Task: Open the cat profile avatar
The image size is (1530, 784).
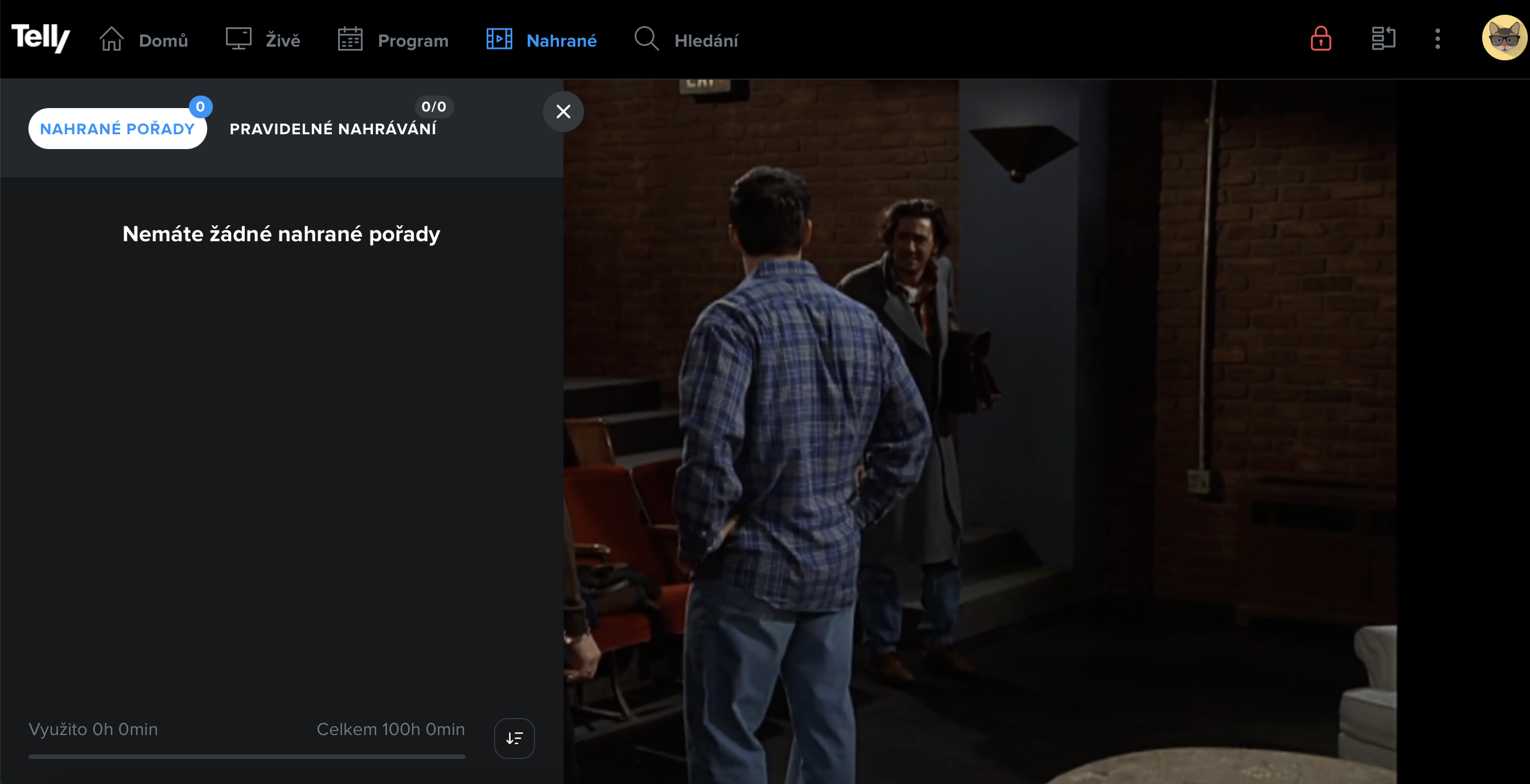Action: [x=1504, y=38]
